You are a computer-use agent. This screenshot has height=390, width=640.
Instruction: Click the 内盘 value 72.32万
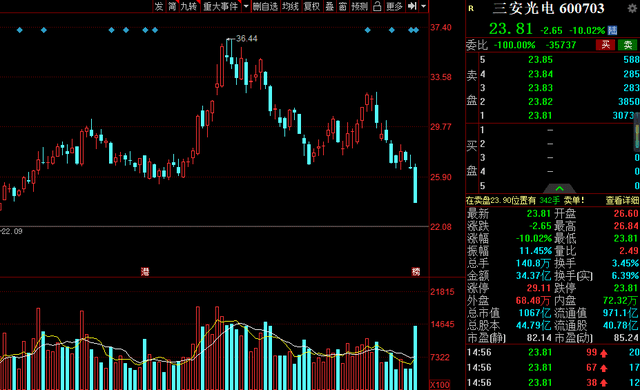coord(620,301)
